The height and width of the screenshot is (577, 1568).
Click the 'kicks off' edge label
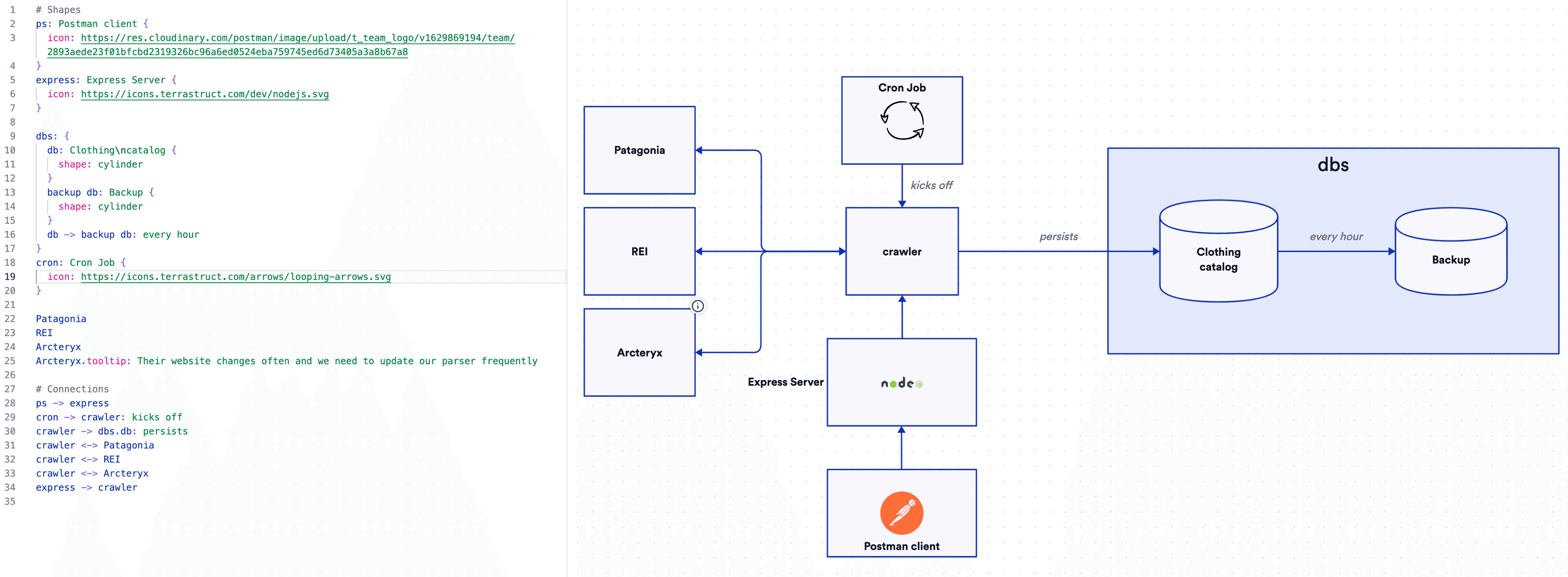[x=931, y=185]
